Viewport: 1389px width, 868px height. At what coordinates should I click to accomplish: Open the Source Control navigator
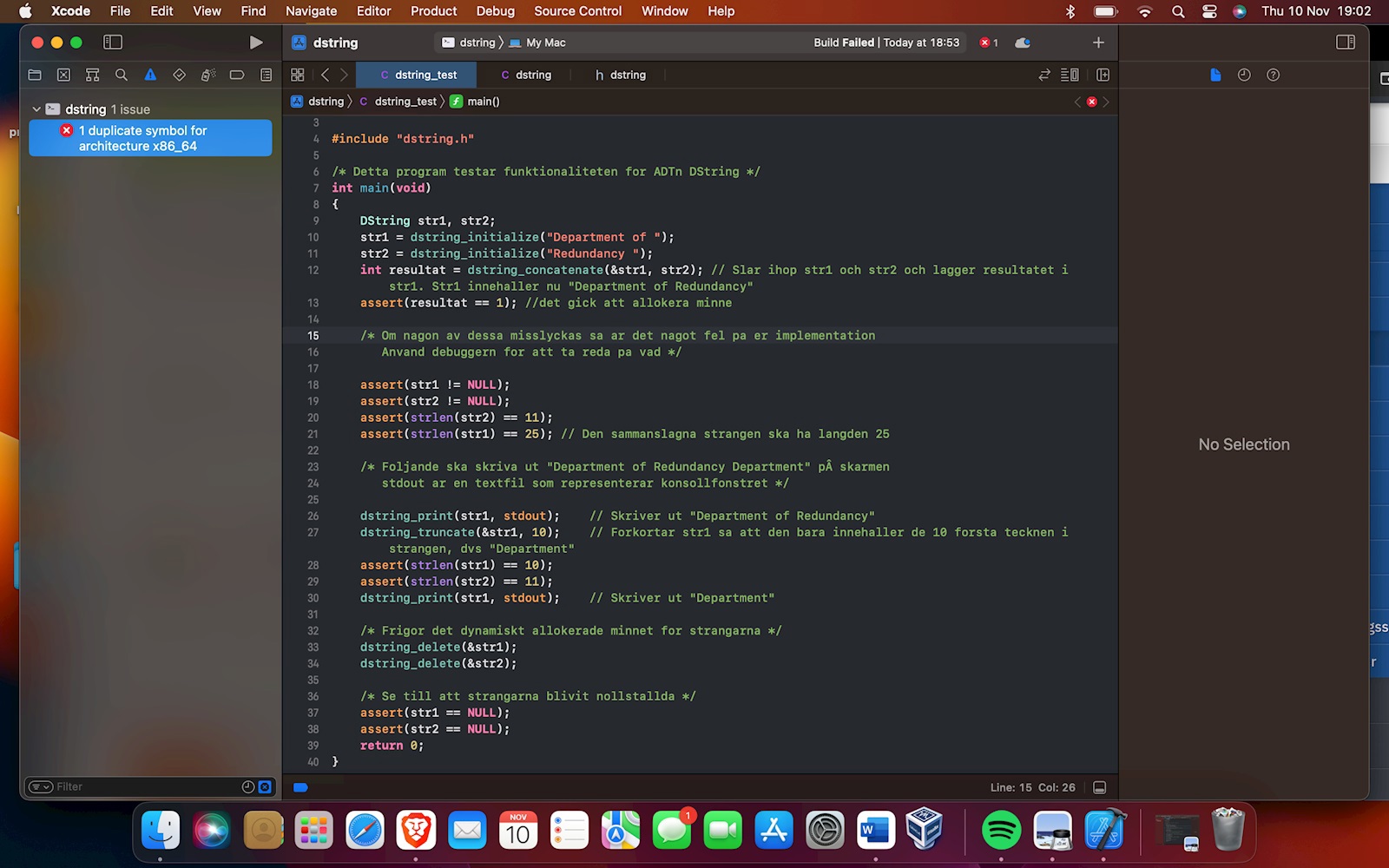click(63, 76)
